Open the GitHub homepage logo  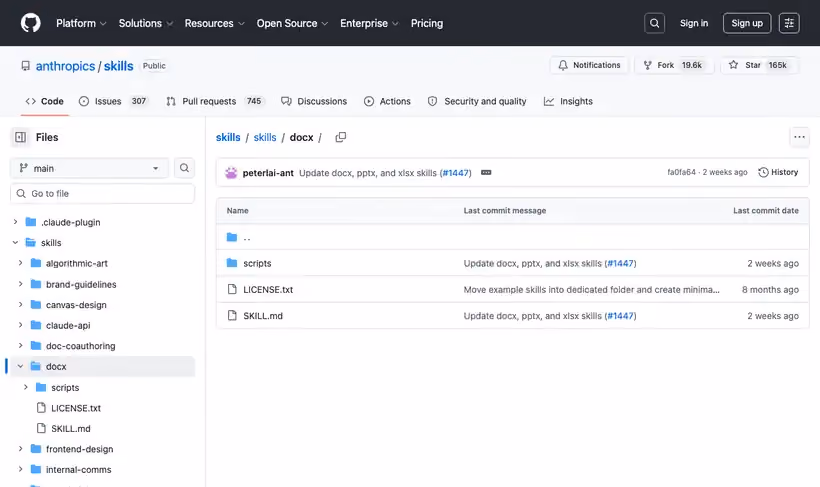(30, 23)
